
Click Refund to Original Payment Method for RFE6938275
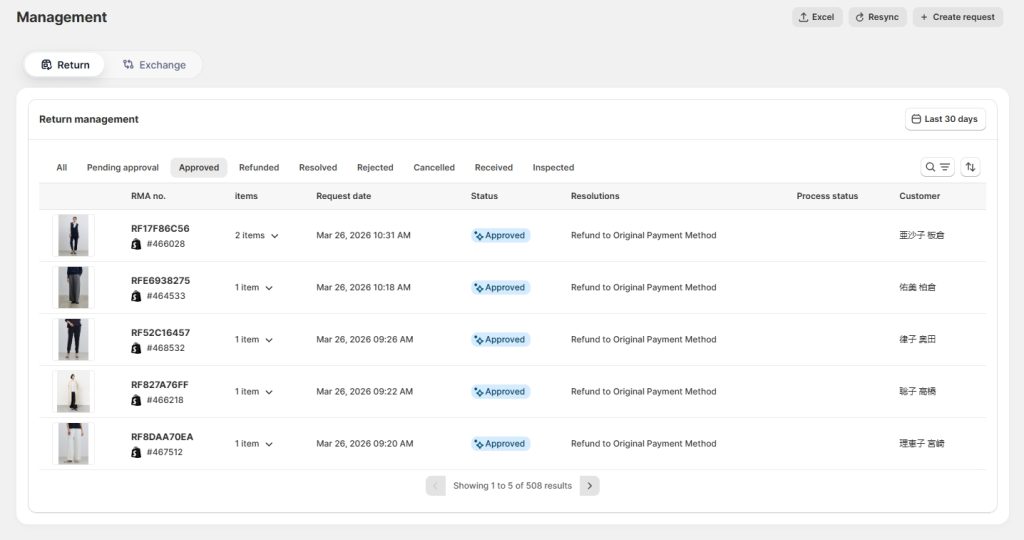(x=643, y=287)
